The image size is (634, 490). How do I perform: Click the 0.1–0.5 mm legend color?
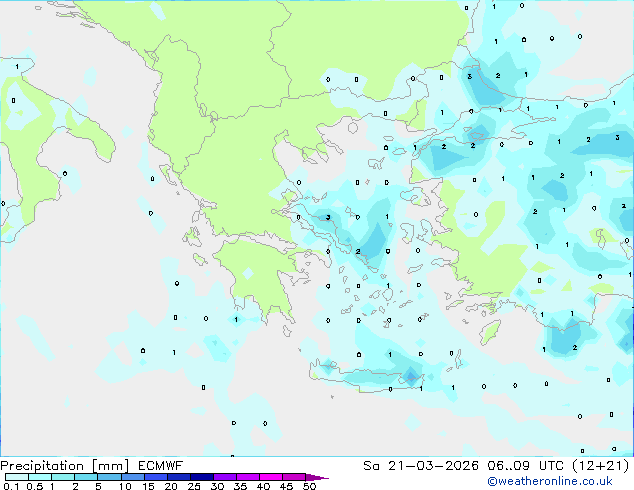click(x=17, y=477)
